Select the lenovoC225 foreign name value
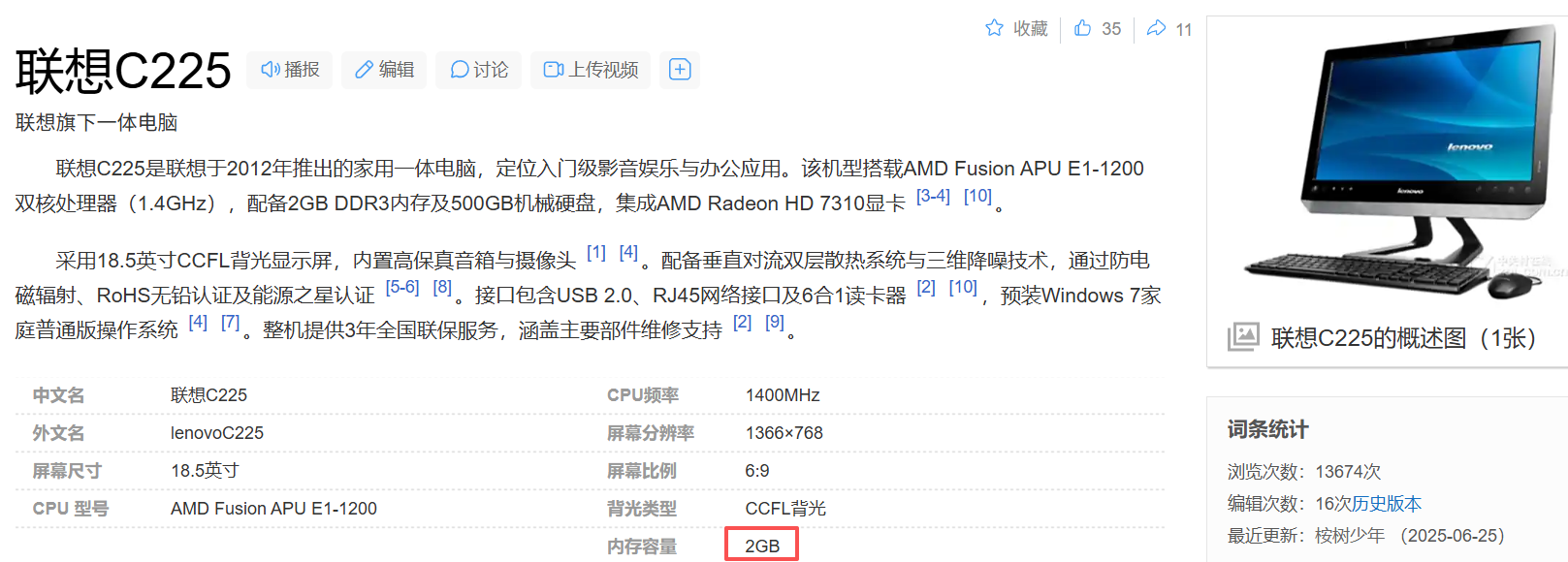The image size is (1568, 562). (217, 433)
